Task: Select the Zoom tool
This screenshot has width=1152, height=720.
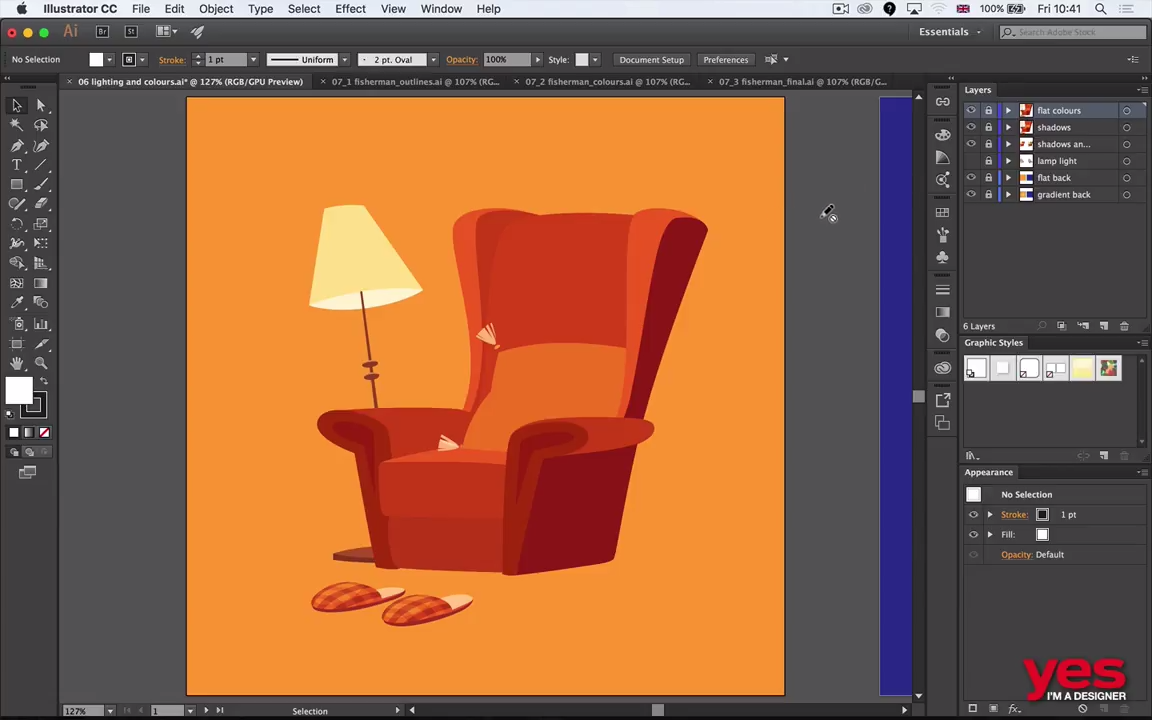Action: click(41, 363)
